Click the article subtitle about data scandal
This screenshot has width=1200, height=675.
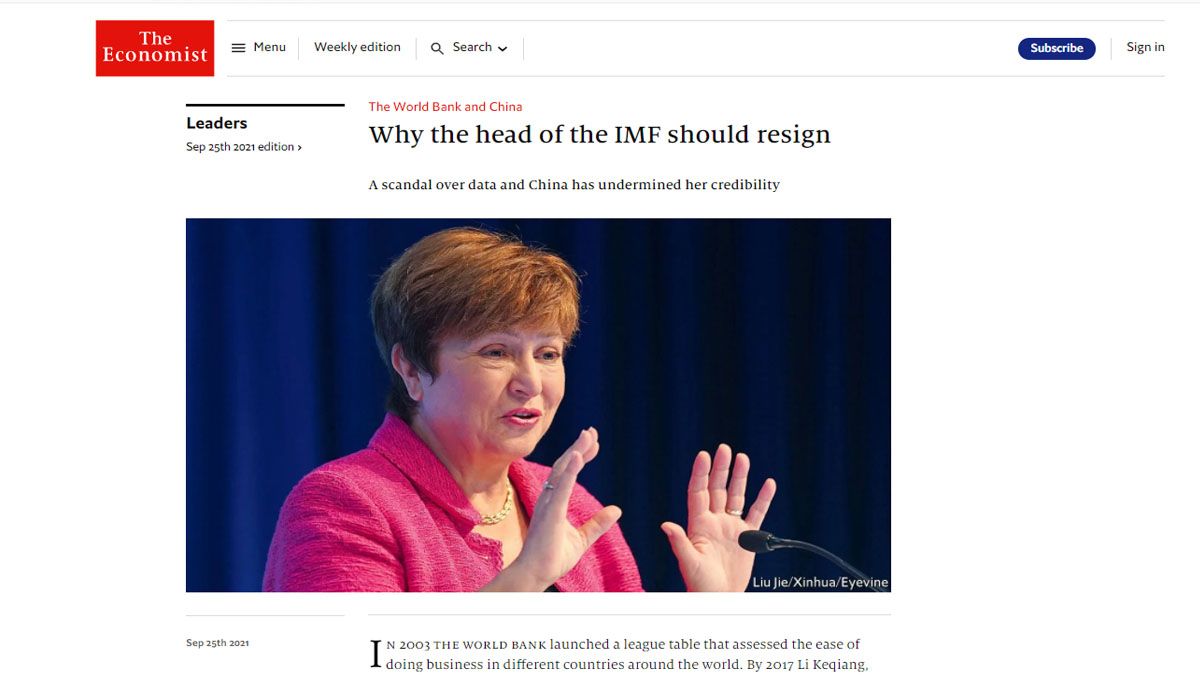click(574, 185)
